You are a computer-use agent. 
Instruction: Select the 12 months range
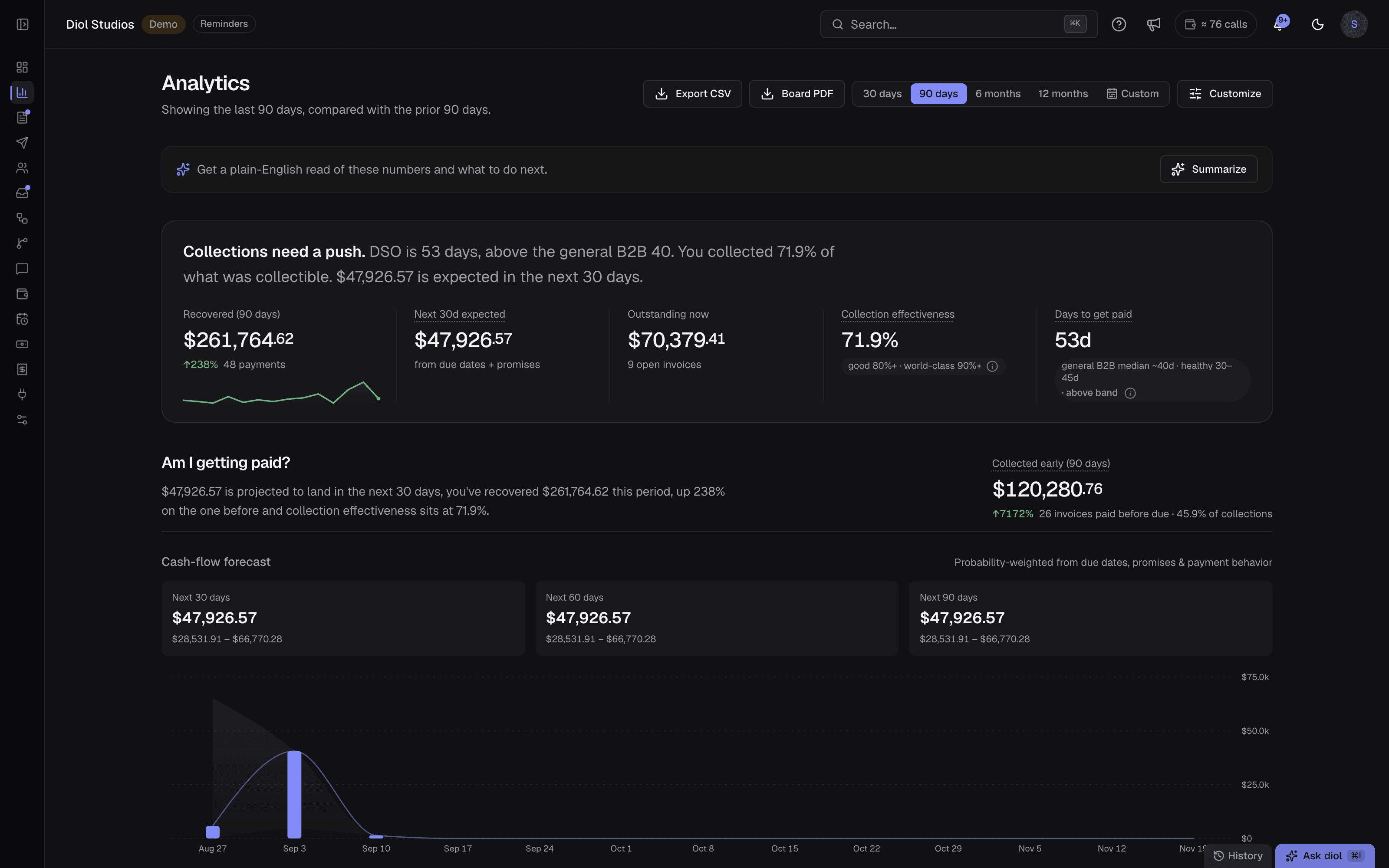(x=1063, y=94)
